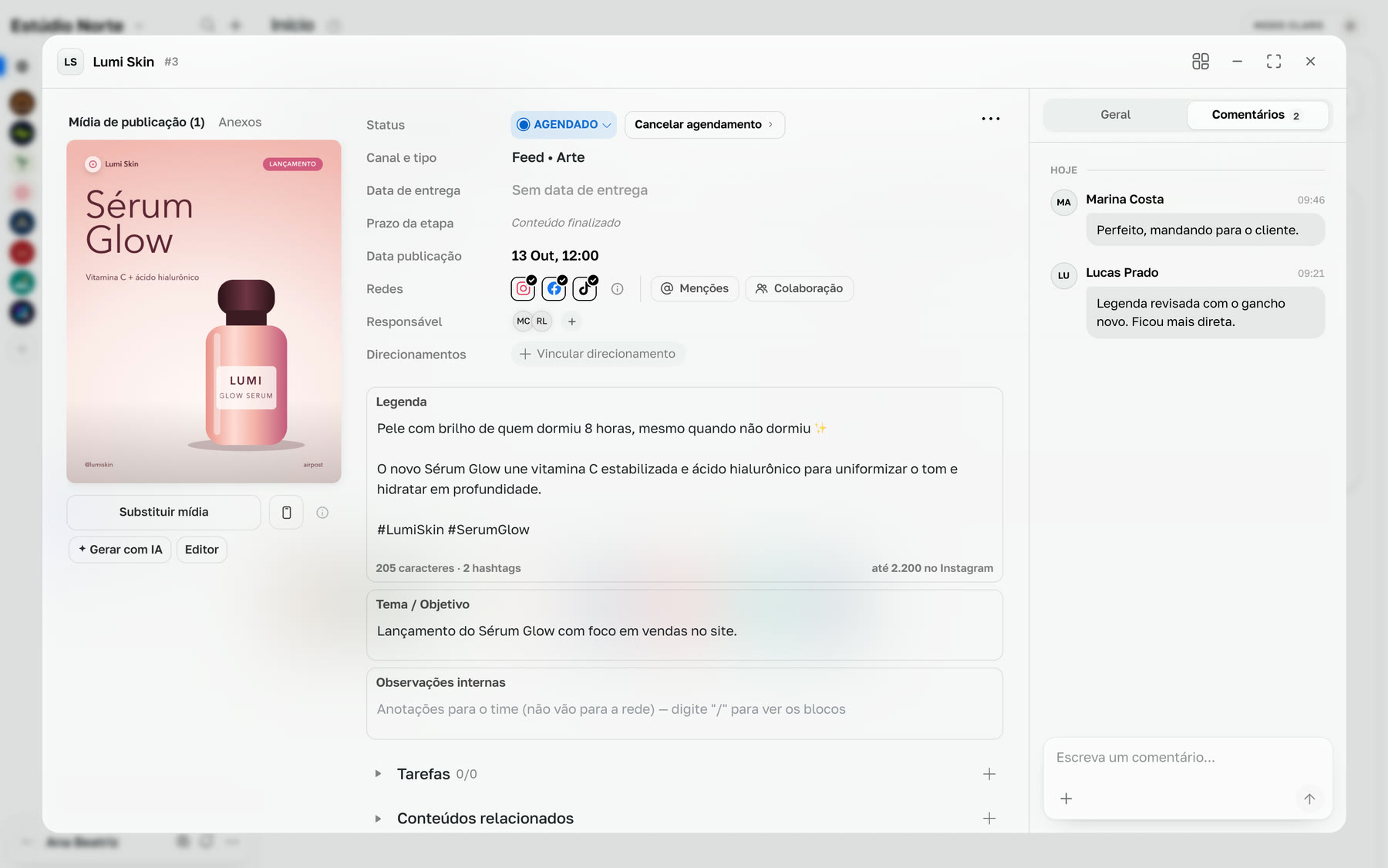Click Gerar com IA button
The image size is (1388, 868).
coord(120,550)
